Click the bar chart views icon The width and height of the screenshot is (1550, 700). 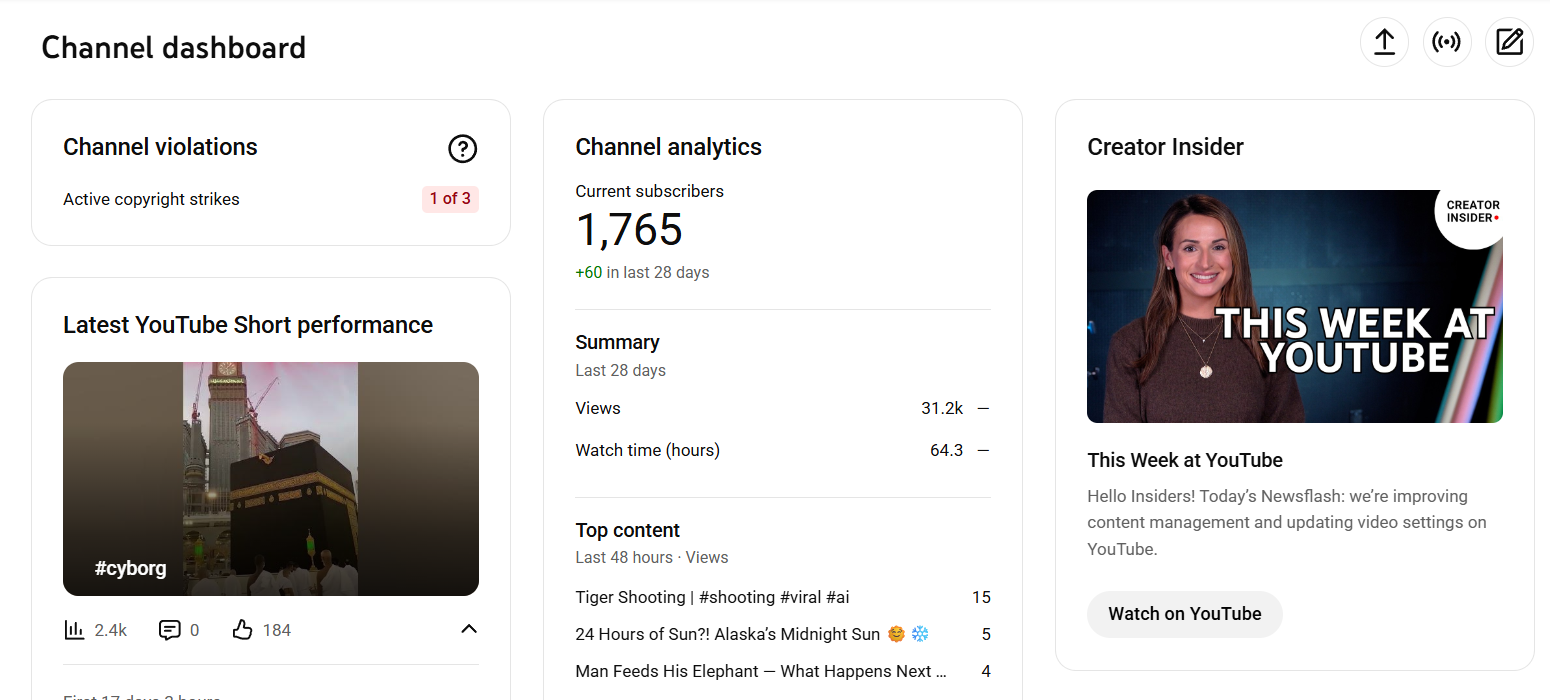[74, 630]
